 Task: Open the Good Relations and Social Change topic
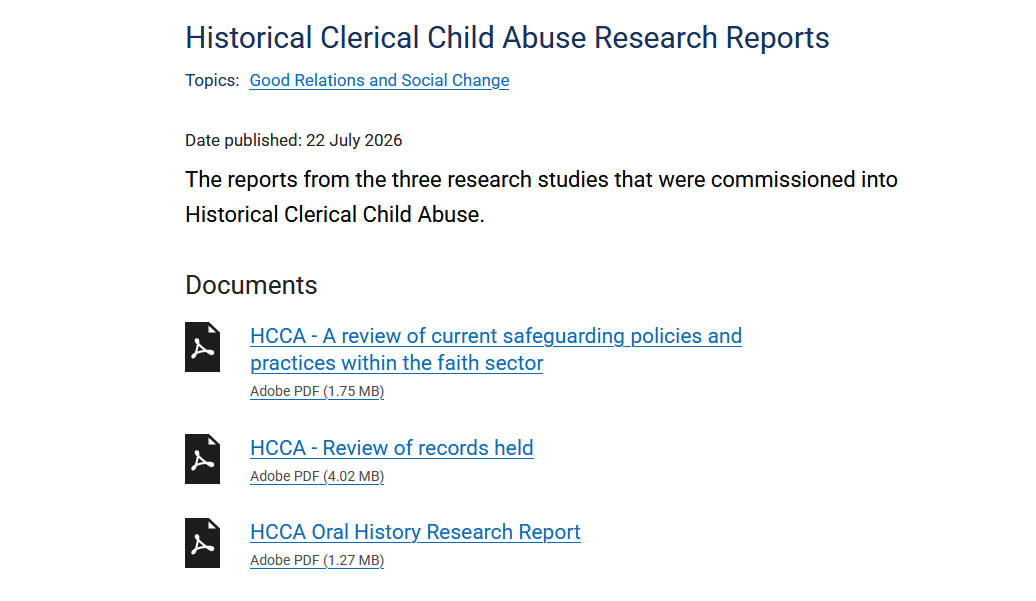[x=379, y=81]
